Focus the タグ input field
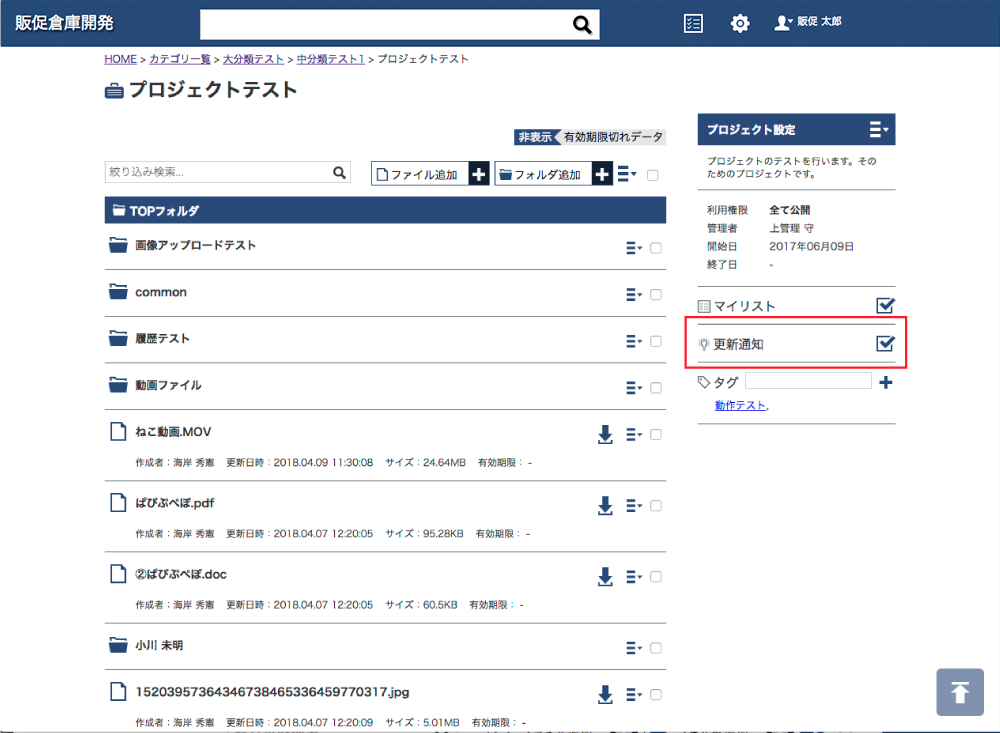 click(x=808, y=381)
